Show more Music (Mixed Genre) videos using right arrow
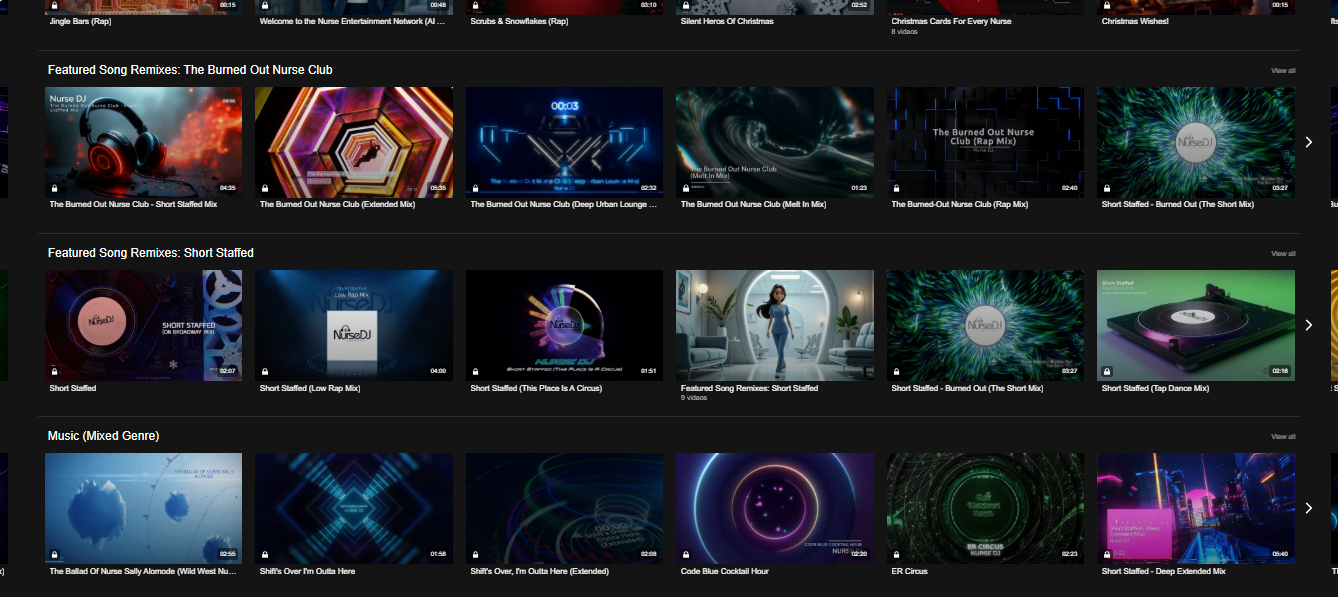This screenshot has height=597, width=1338. point(1308,508)
